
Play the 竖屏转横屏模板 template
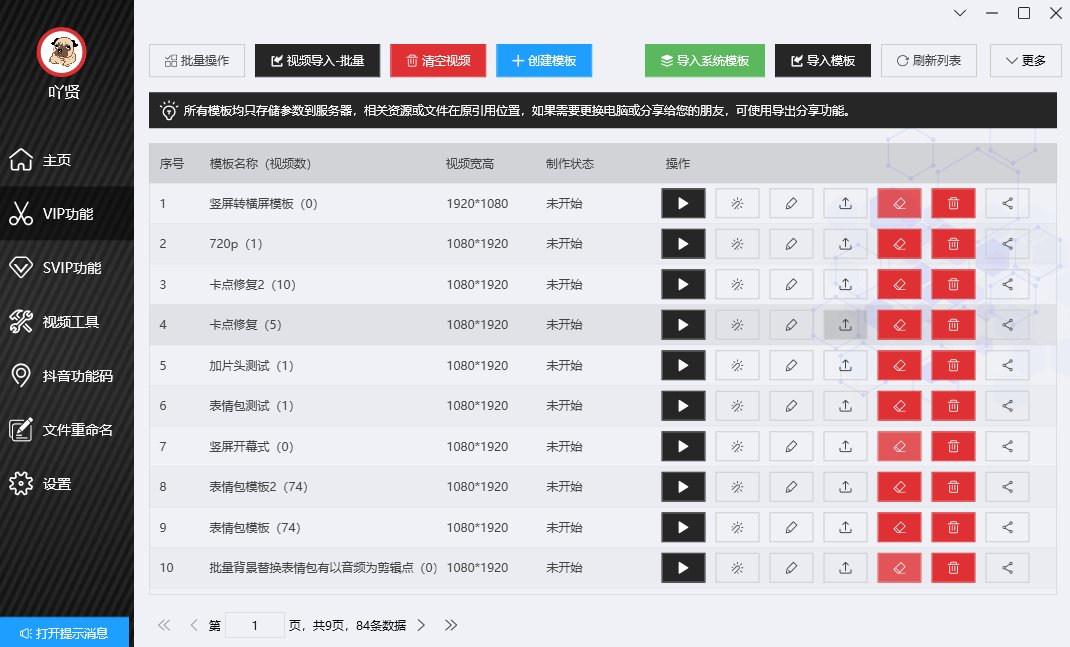[683, 203]
